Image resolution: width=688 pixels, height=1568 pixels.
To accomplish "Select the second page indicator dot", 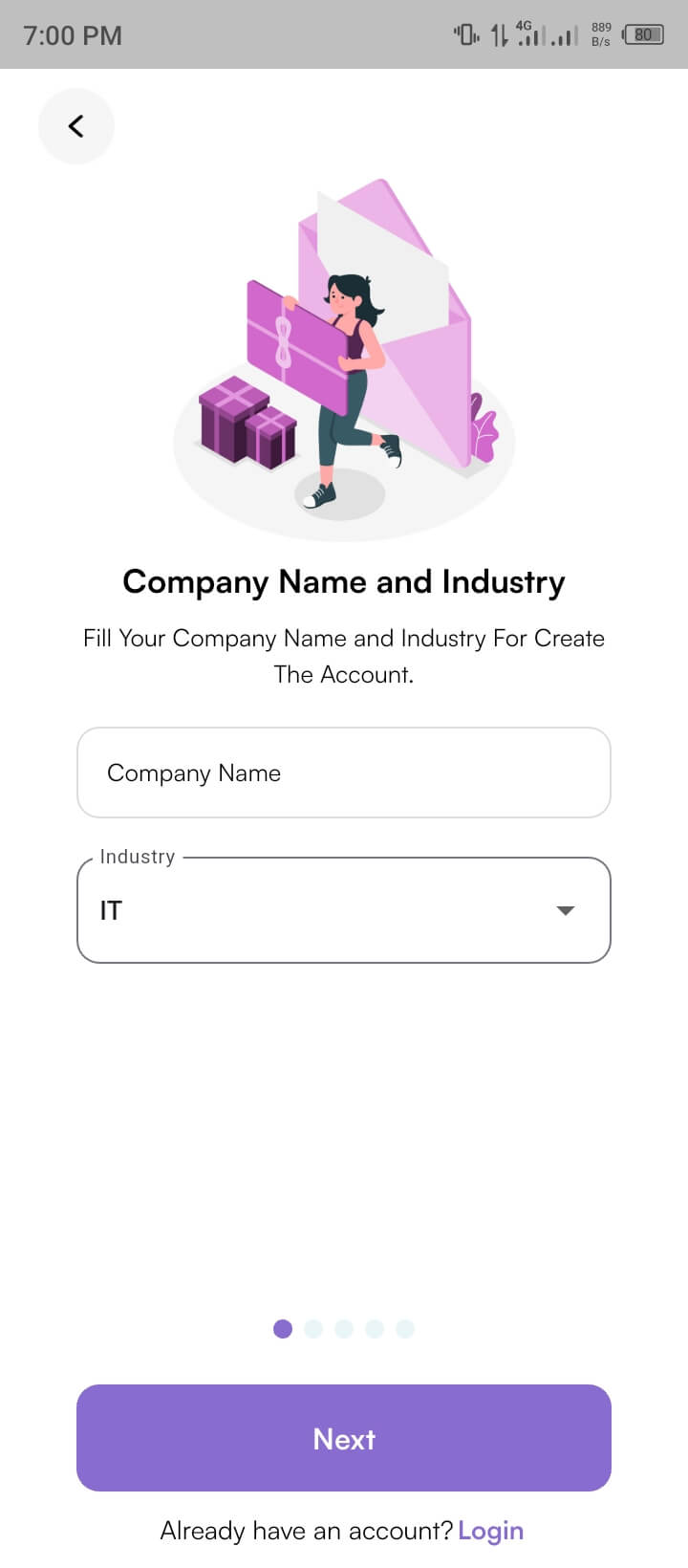I will pos(313,1328).
